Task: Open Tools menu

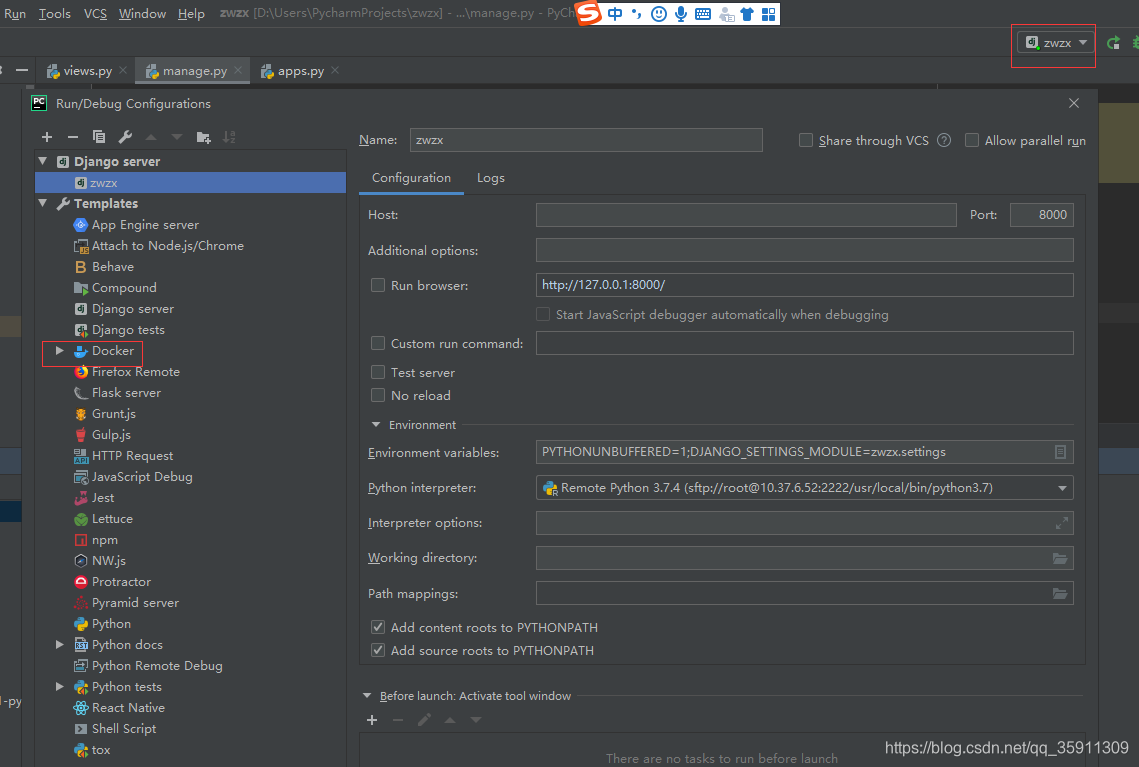Action: pyautogui.click(x=54, y=14)
